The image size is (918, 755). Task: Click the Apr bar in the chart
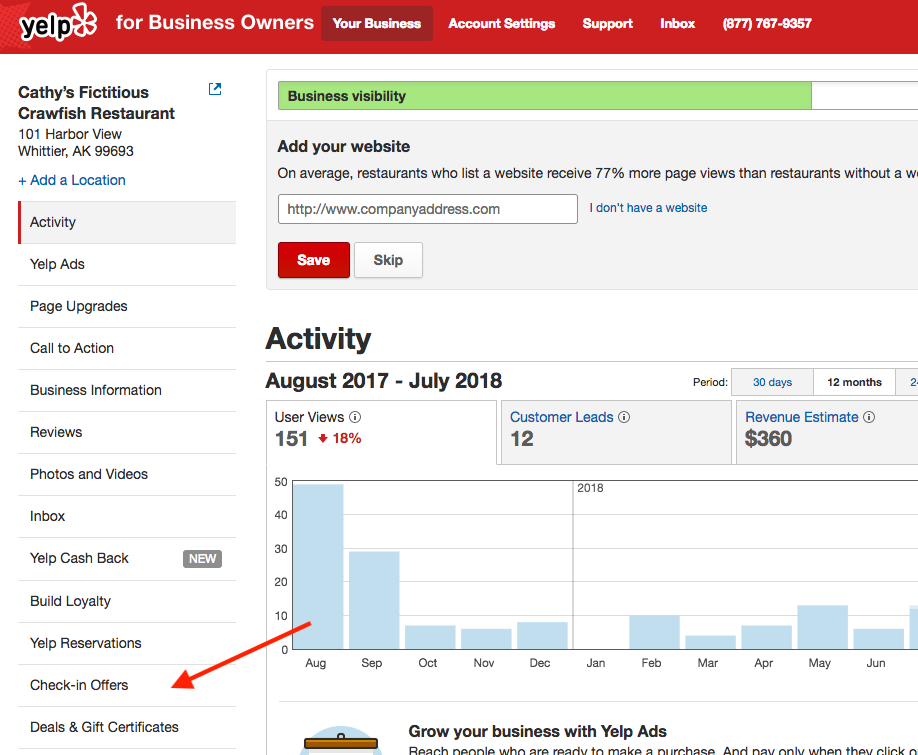(x=766, y=637)
